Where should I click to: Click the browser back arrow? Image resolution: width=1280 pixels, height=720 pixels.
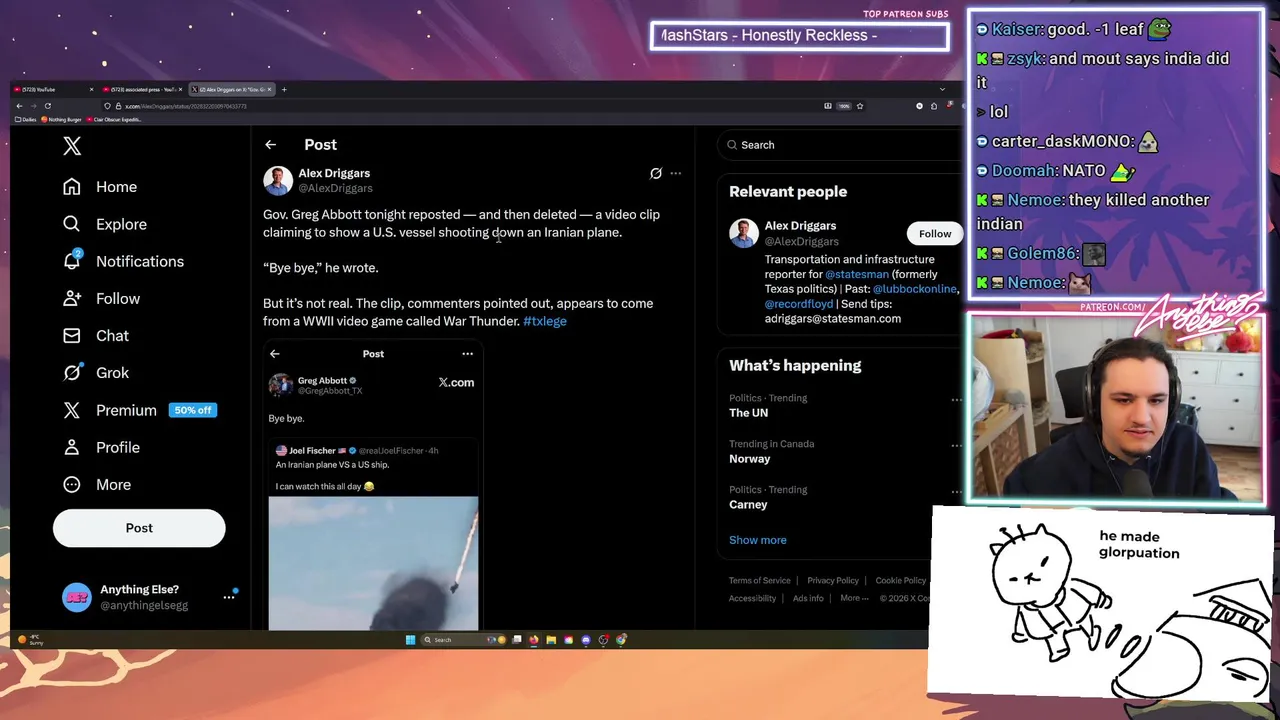point(19,106)
